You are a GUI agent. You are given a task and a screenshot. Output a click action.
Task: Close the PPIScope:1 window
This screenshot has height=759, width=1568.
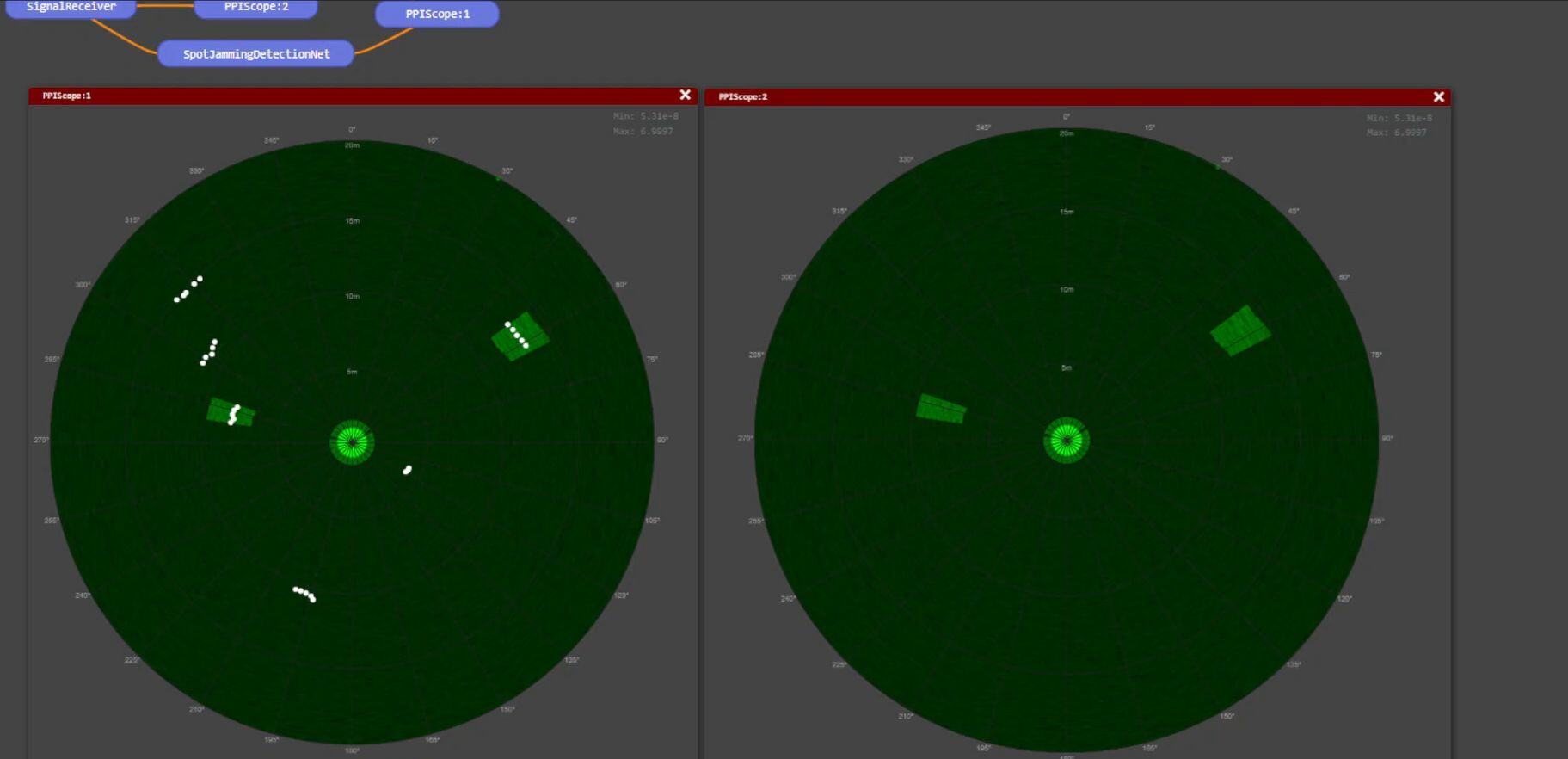tap(685, 95)
